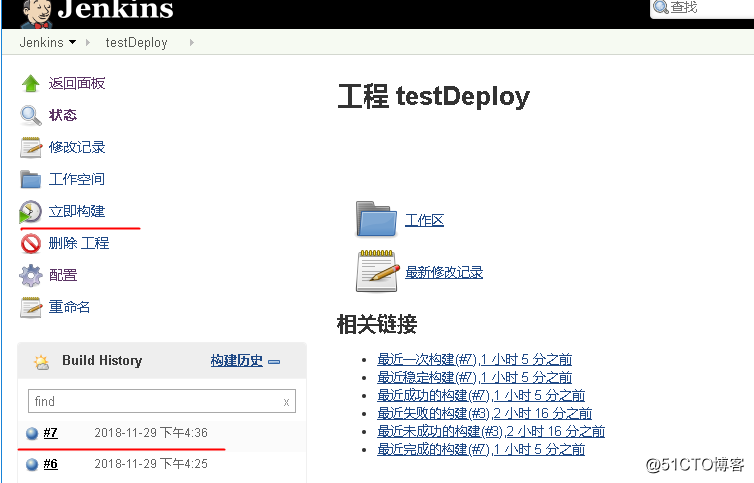The width and height of the screenshot is (754, 483).
Task: Click the 2018-11-29 下午4:36 timestamp
Action: coord(151,433)
